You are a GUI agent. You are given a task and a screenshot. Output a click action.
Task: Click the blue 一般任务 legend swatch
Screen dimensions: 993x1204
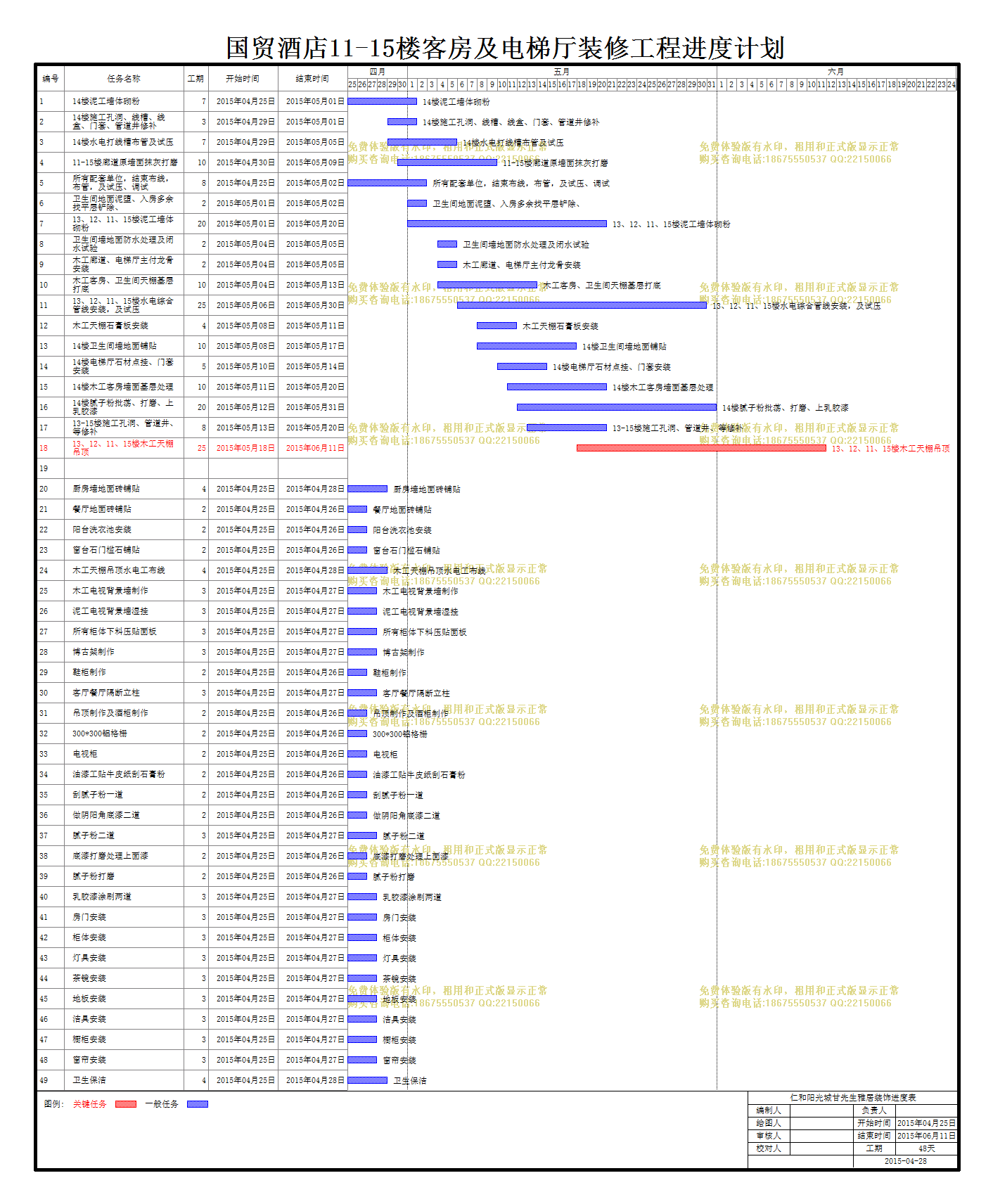pyautogui.click(x=198, y=1104)
